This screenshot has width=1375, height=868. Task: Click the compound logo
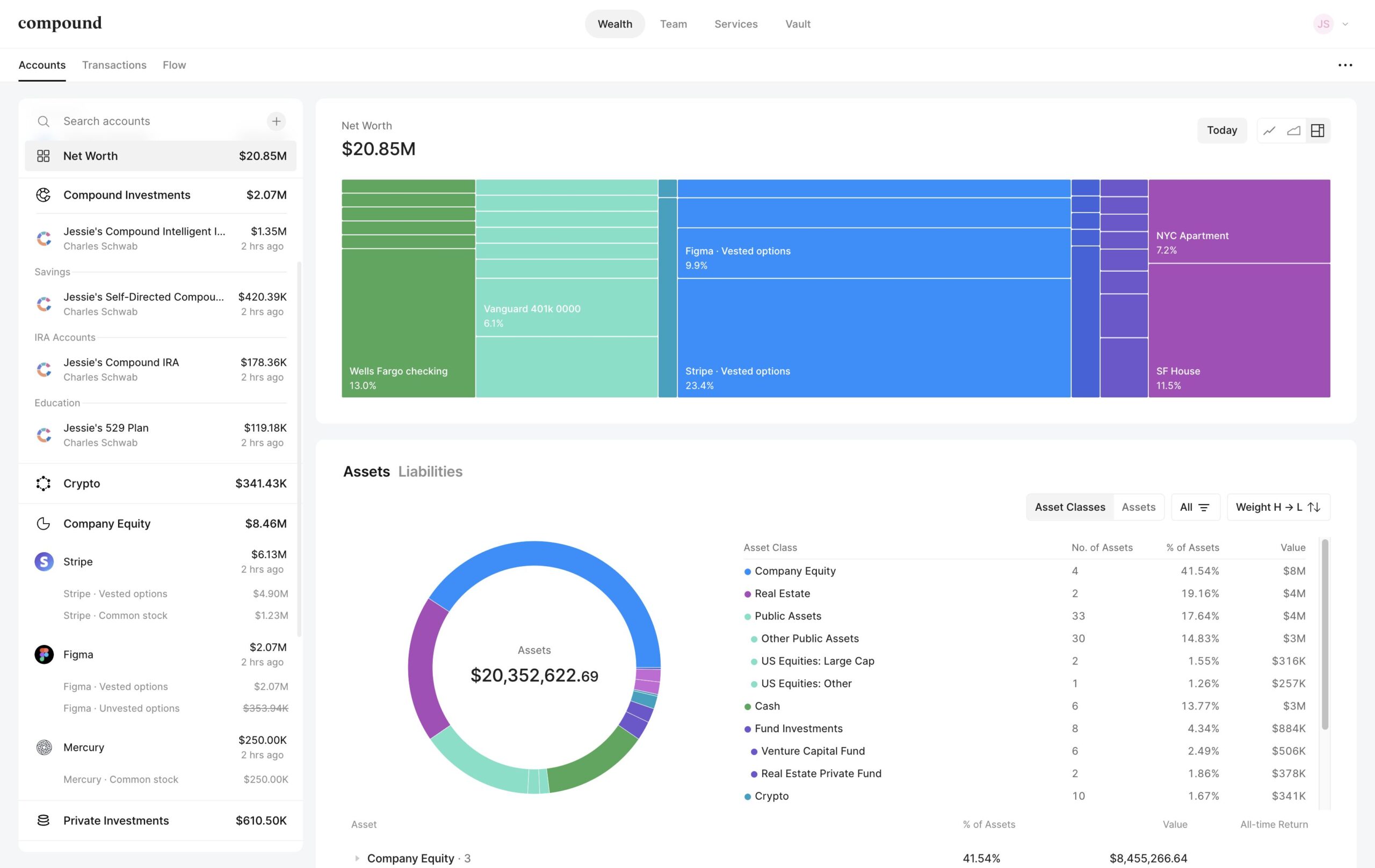click(60, 23)
